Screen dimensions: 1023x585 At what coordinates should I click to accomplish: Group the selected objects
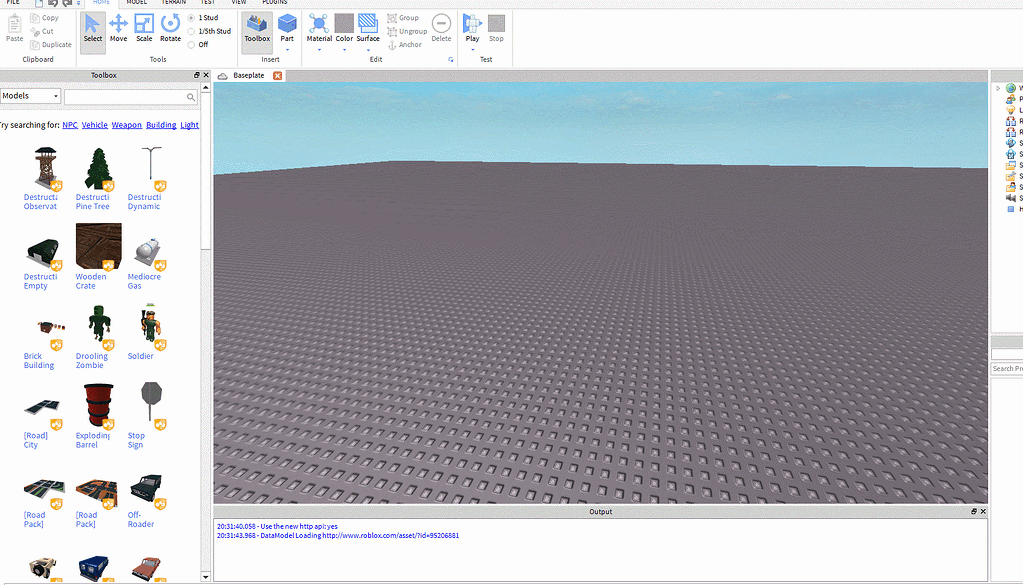pyautogui.click(x=401, y=17)
